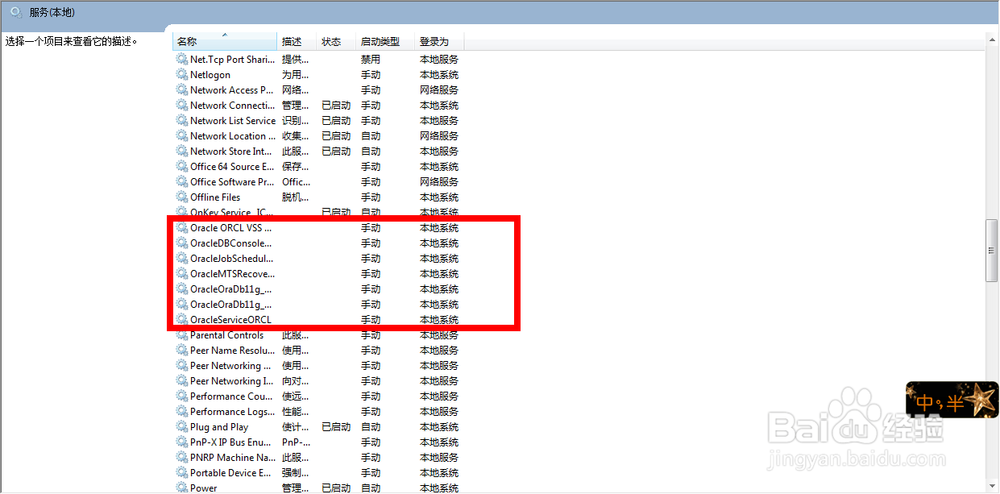This screenshot has height=494, width=1000.
Task: Click the gear icon for Offline Files
Action: (x=182, y=197)
